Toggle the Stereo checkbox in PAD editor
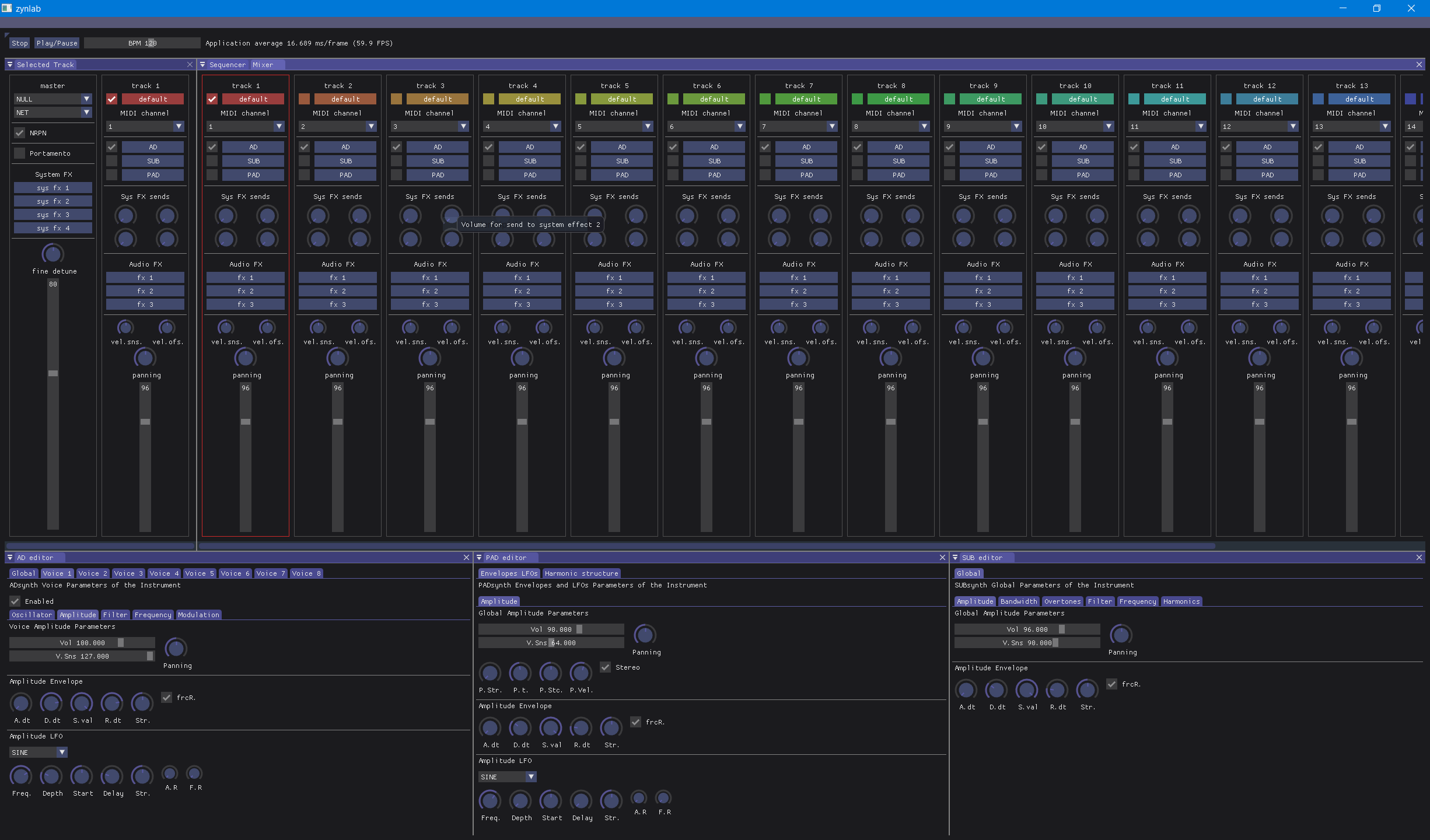Viewport: 1430px width, 840px height. (606, 667)
